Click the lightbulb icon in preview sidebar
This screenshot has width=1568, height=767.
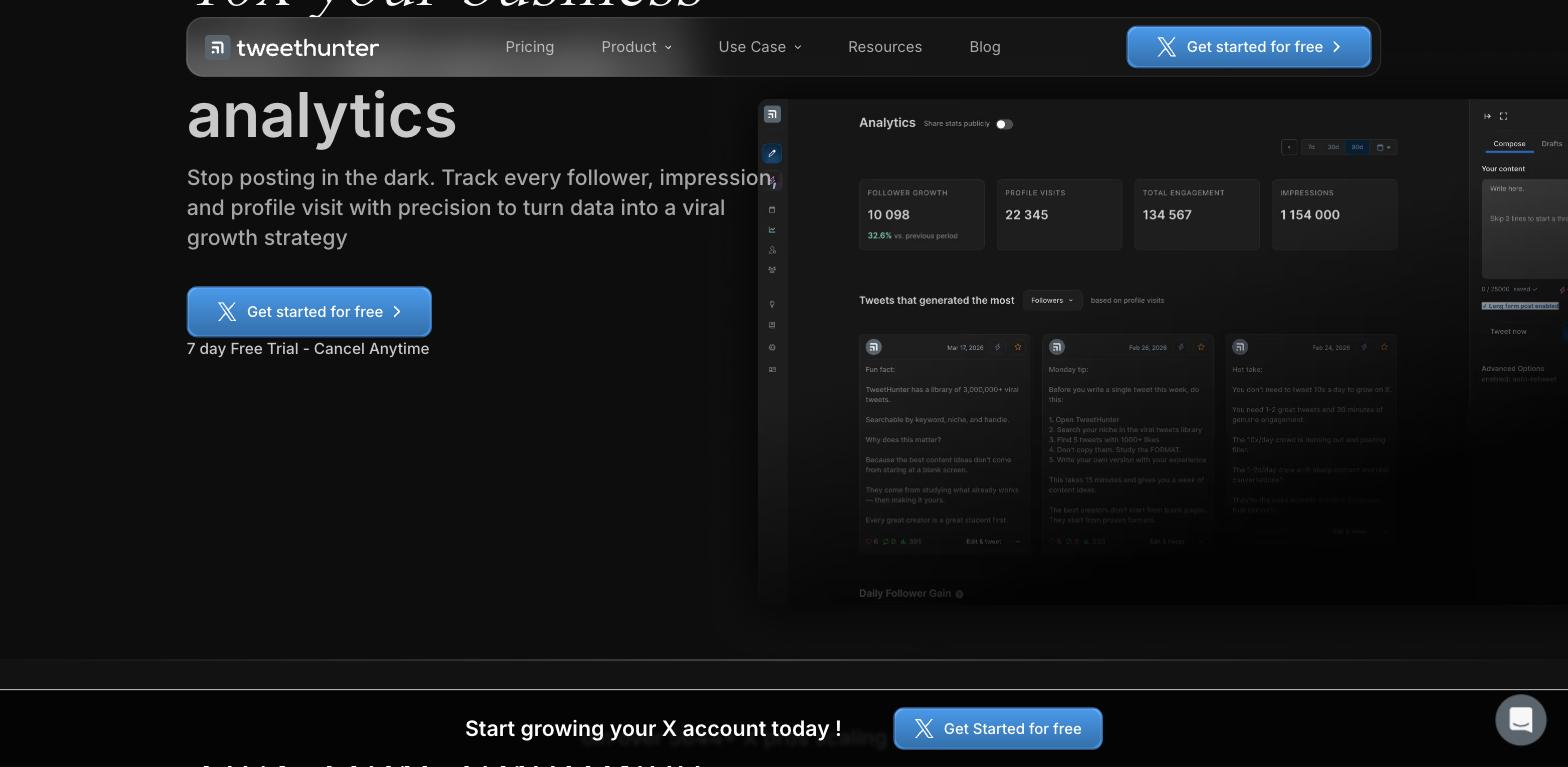coord(772,304)
